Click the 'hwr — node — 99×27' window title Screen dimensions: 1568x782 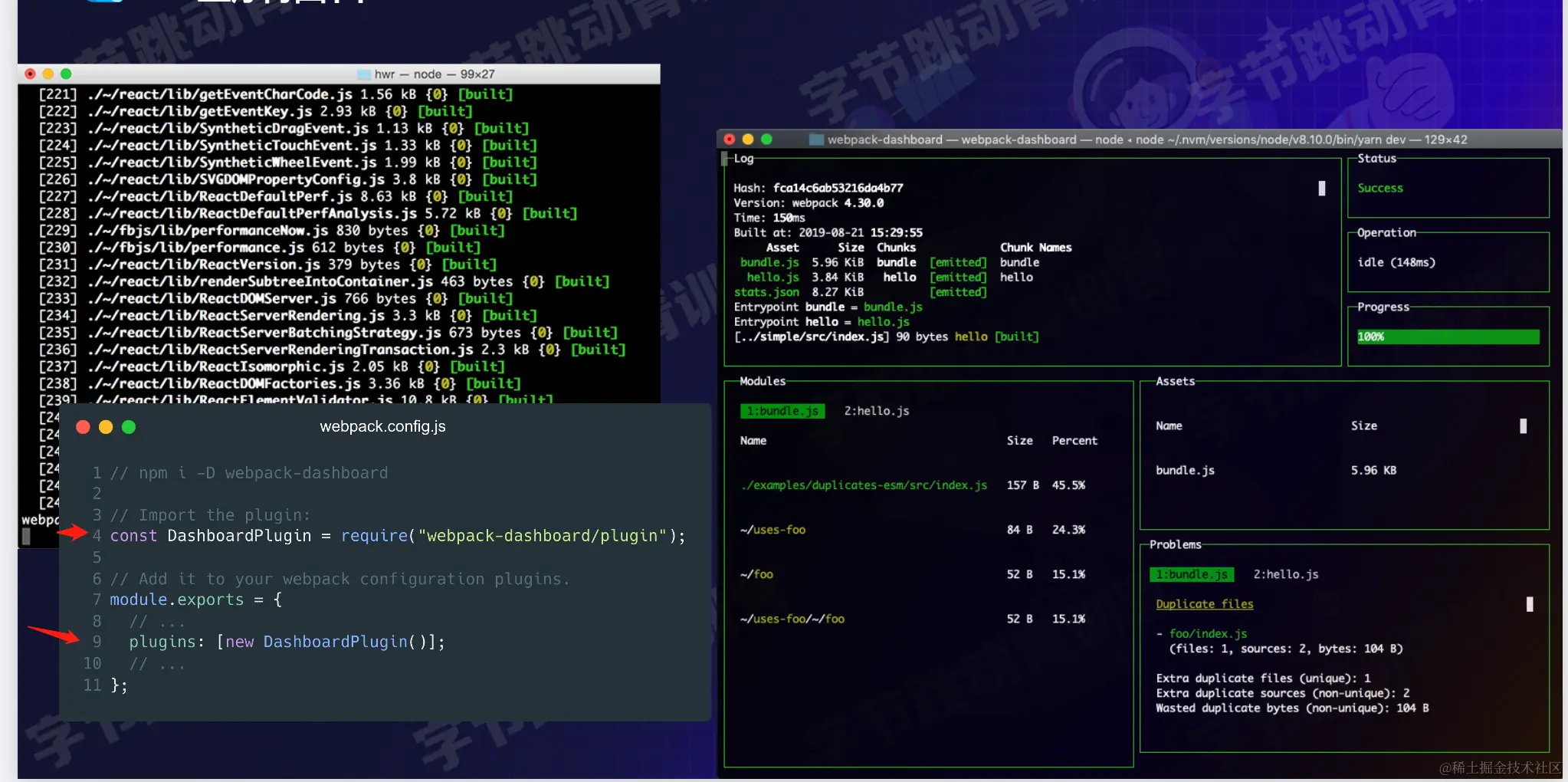click(435, 74)
